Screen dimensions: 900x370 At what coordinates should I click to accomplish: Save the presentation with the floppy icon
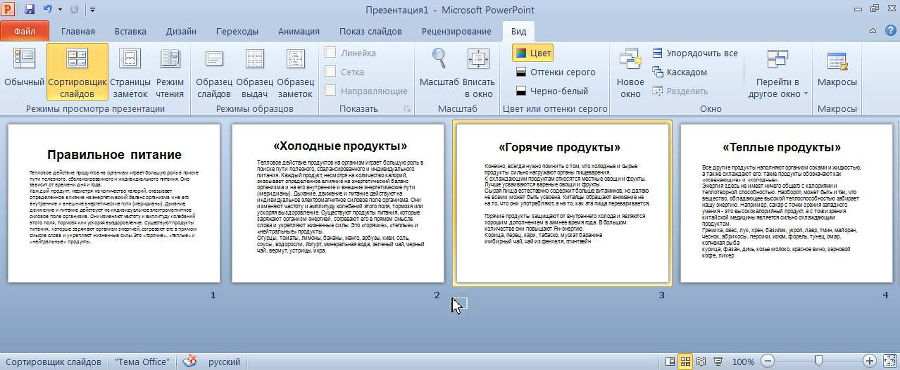point(30,10)
